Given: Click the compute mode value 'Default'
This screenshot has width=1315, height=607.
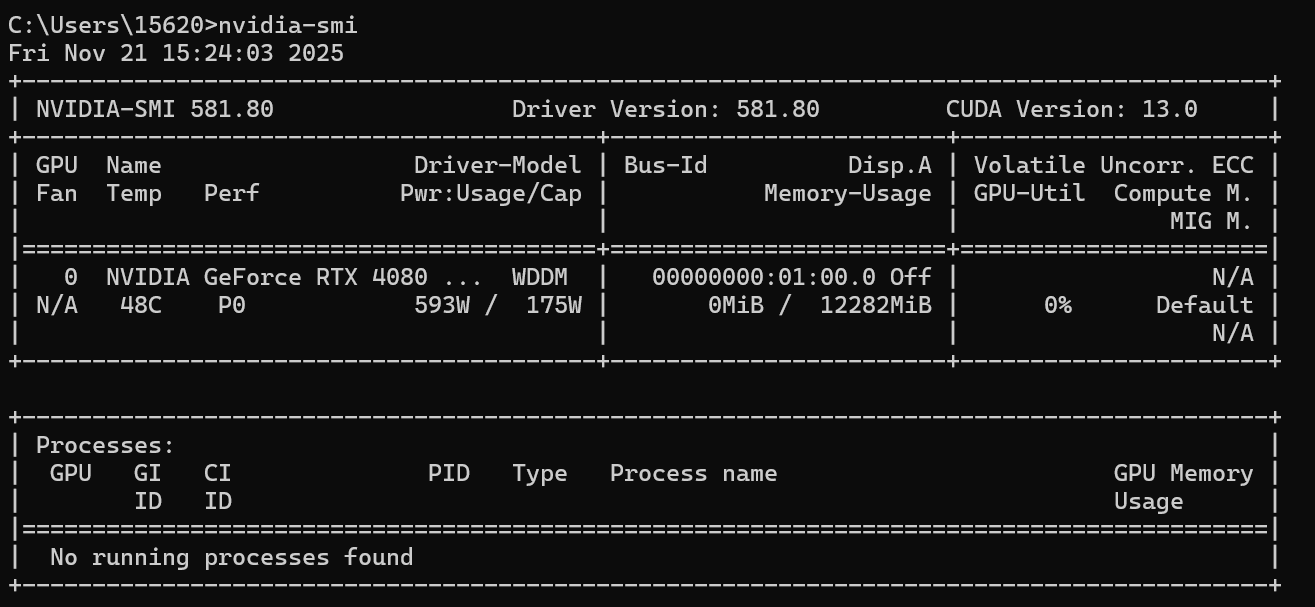Looking at the screenshot, I should [x=1205, y=305].
